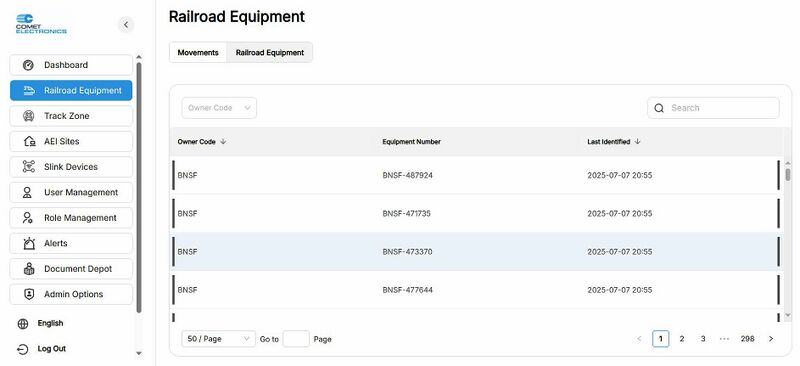Viewport: 800px width, 366px height.
Task: Click the Dashboard gauge icon
Action: click(29, 65)
